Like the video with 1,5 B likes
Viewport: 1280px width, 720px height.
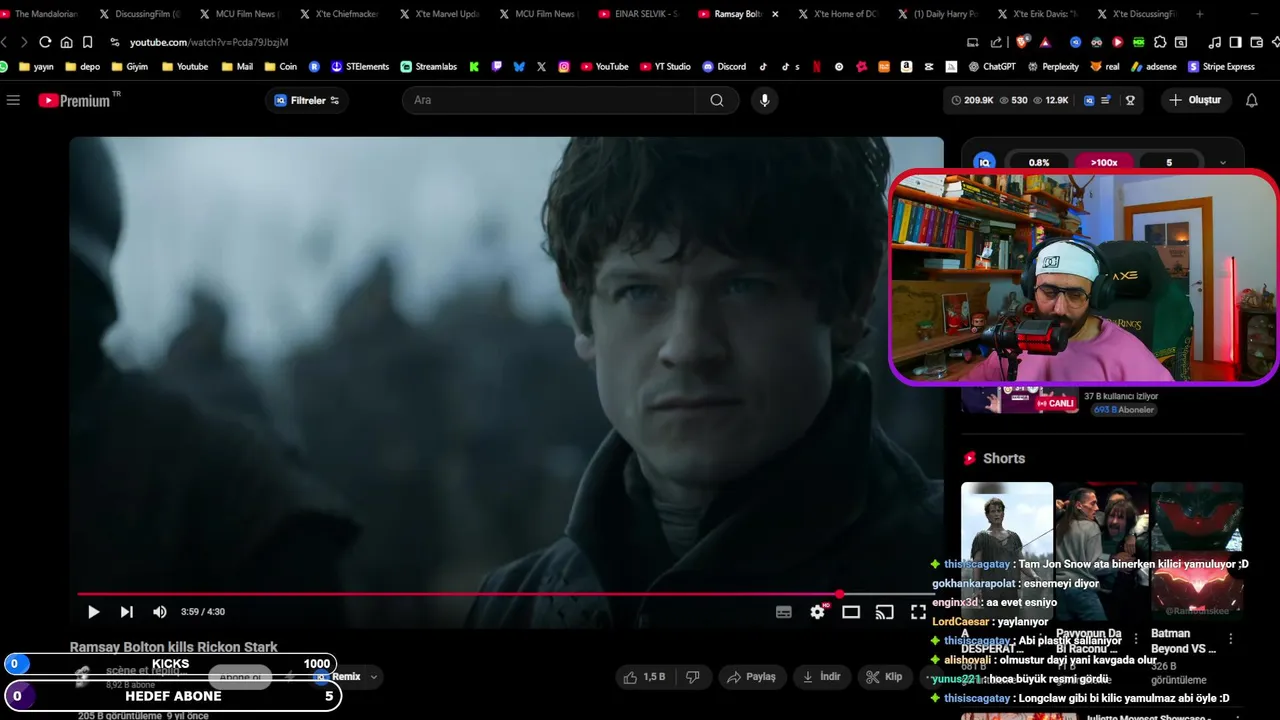coord(643,677)
